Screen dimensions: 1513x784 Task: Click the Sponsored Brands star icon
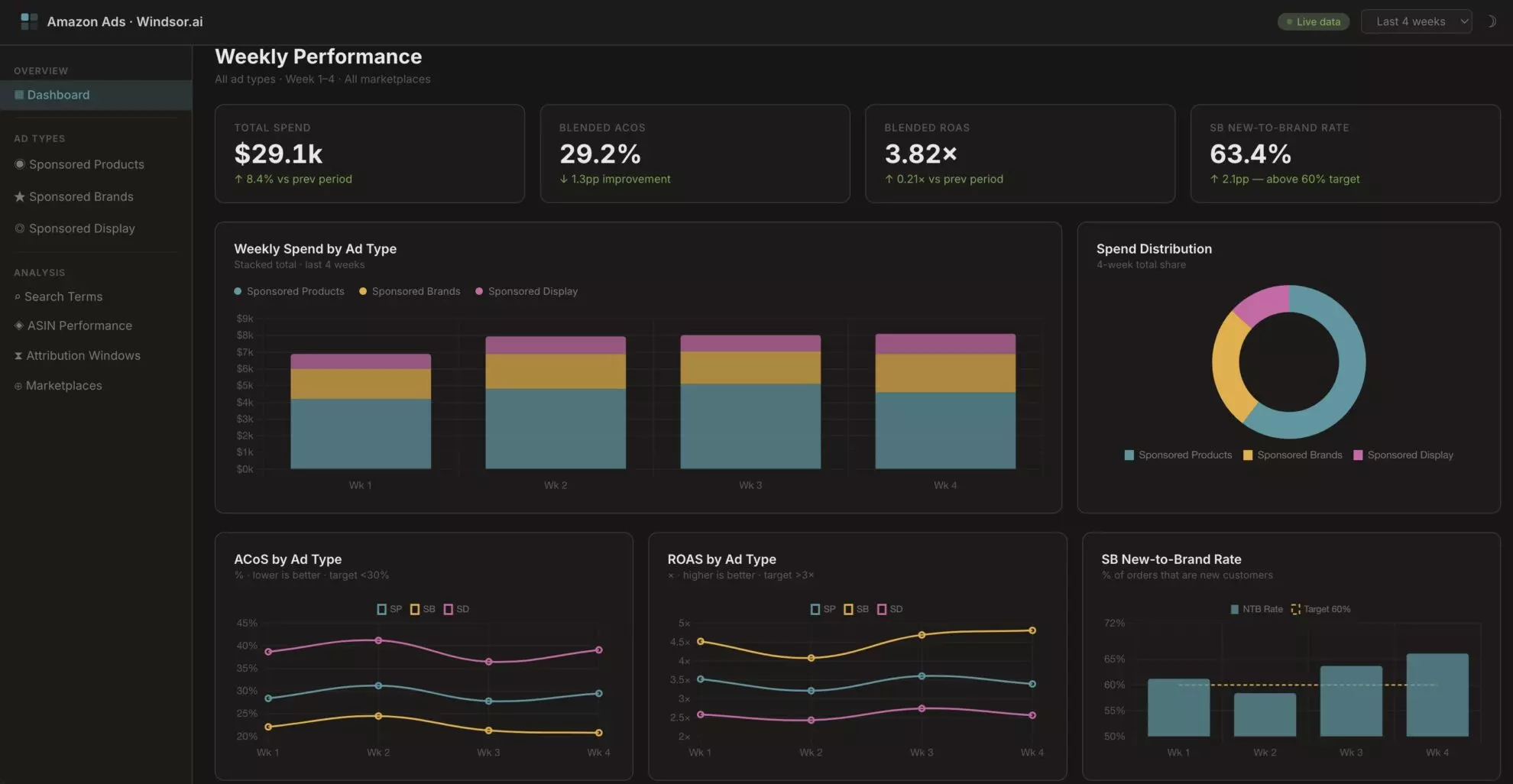click(20, 196)
